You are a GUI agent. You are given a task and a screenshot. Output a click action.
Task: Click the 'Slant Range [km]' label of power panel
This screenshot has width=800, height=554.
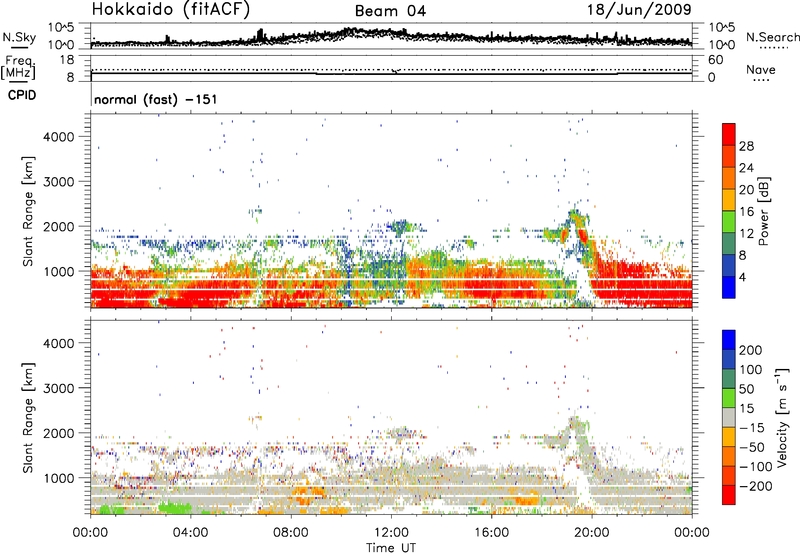tap(28, 211)
